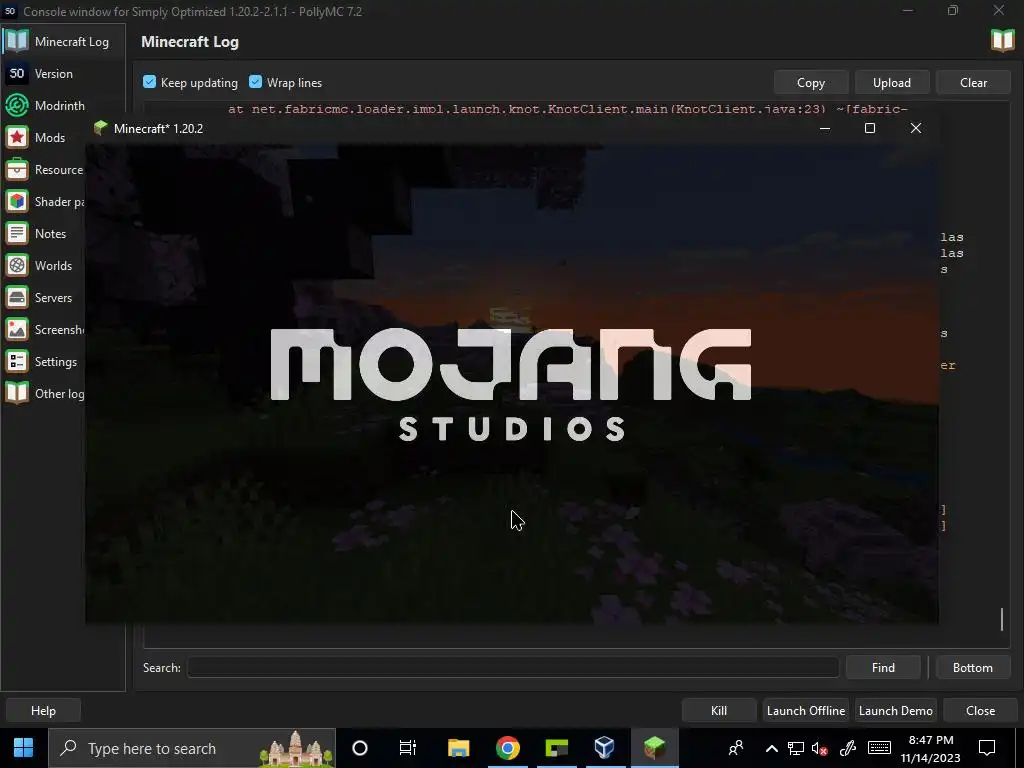Click the SO icon in console window title bar
This screenshot has height=768, width=1024.
click(x=10, y=11)
